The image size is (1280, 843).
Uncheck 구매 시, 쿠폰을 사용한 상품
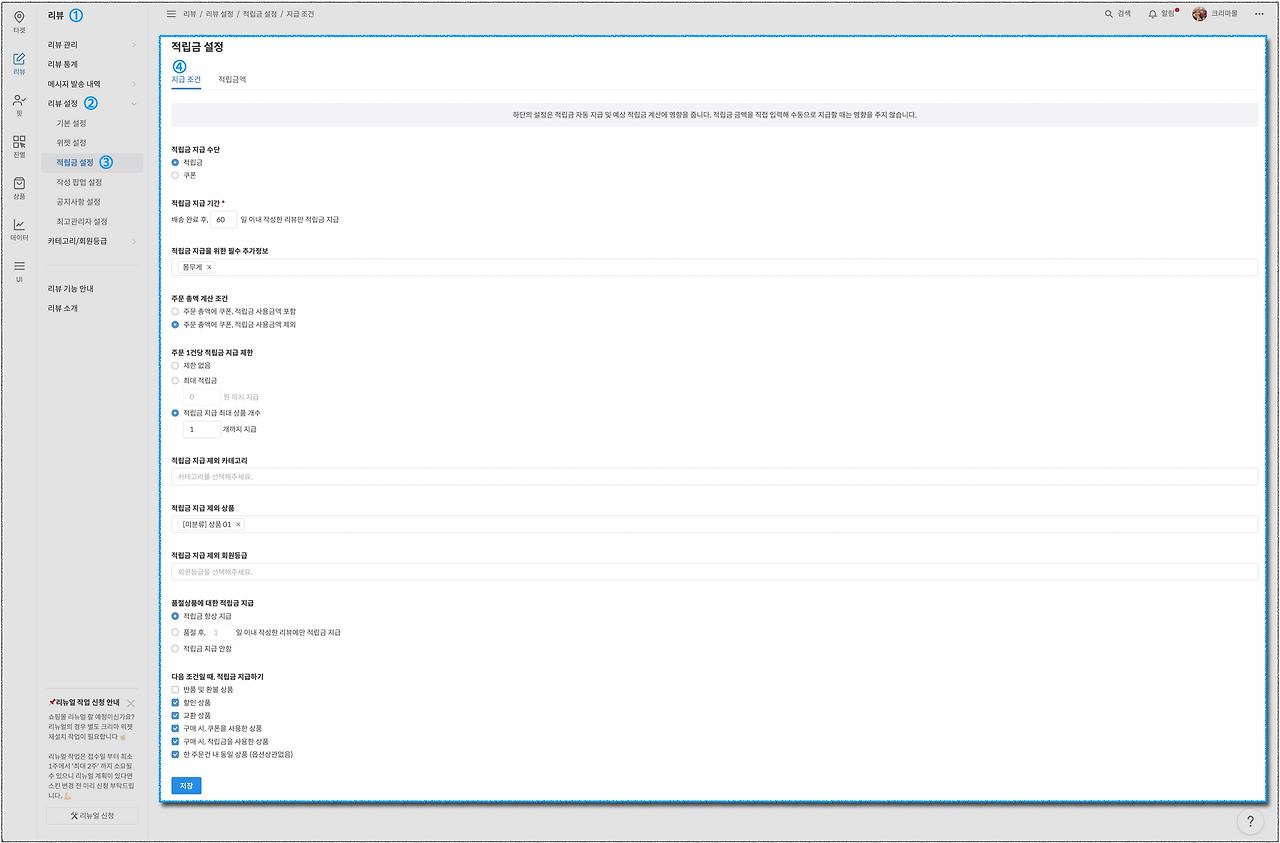point(175,729)
